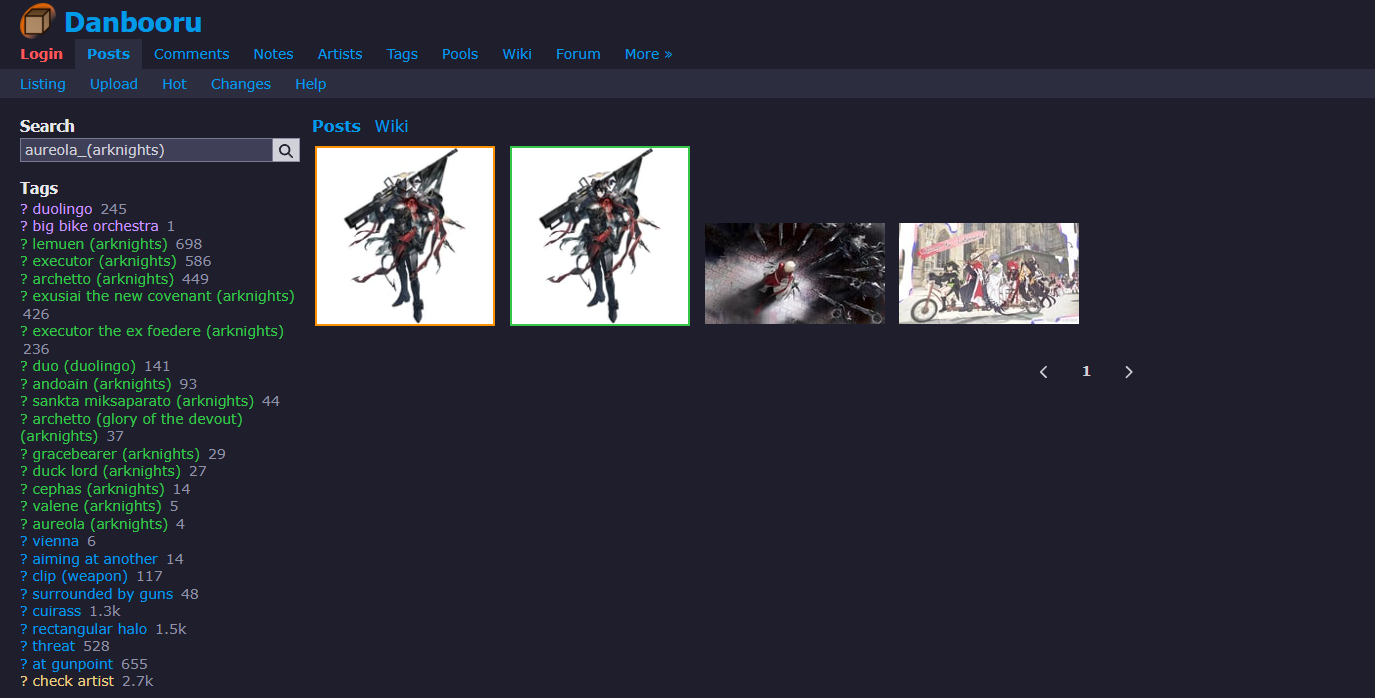This screenshot has width=1375, height=698.
Task: Go to next page arrow
Action: point(1129,372)
